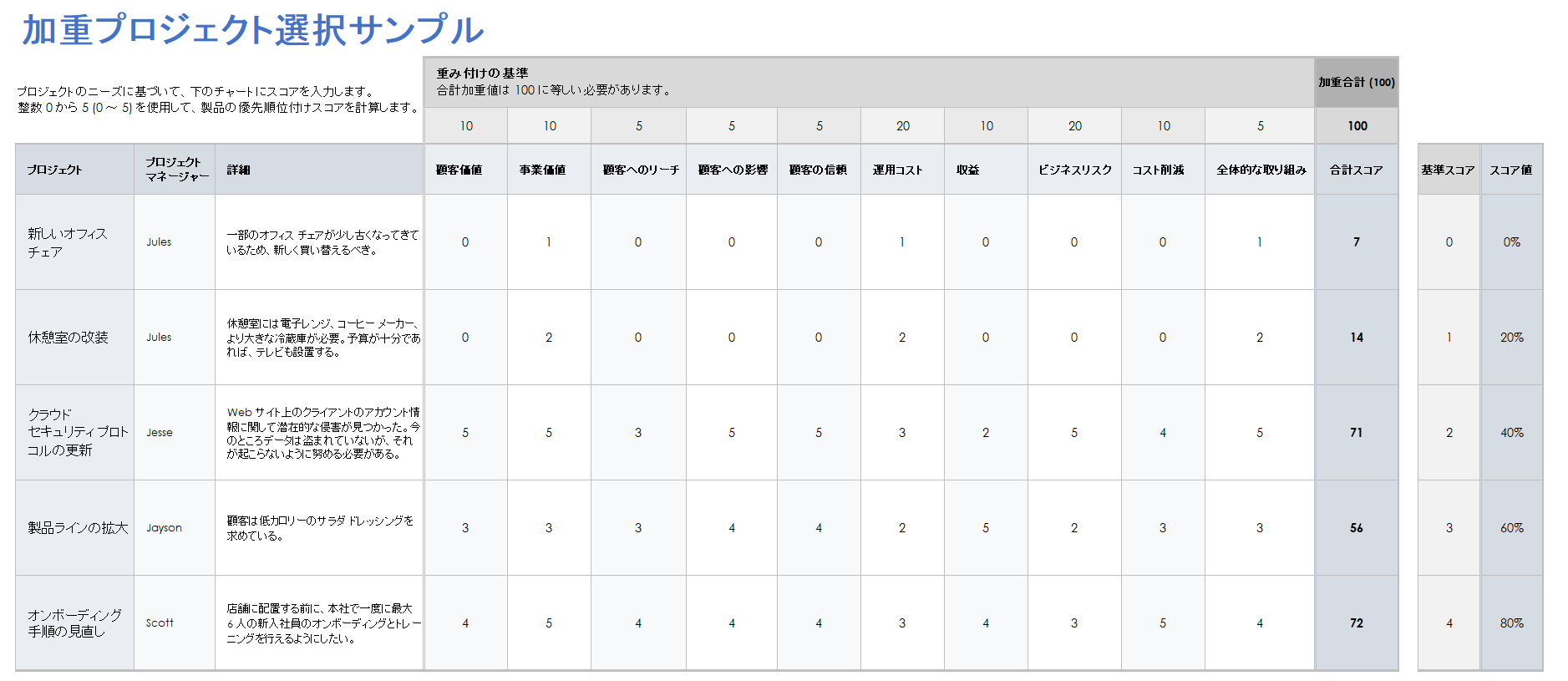Select the 40% score value cell

pyautogui.click(x=1511, y=433)
